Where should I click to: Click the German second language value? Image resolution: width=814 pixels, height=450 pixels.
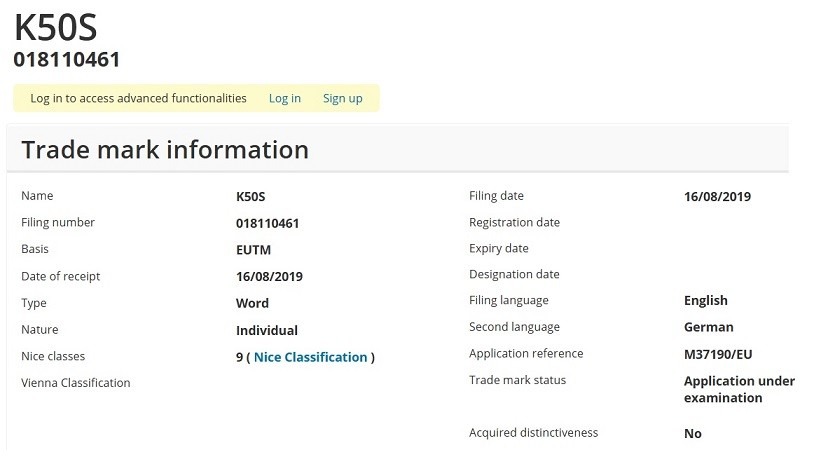[708, 327]
